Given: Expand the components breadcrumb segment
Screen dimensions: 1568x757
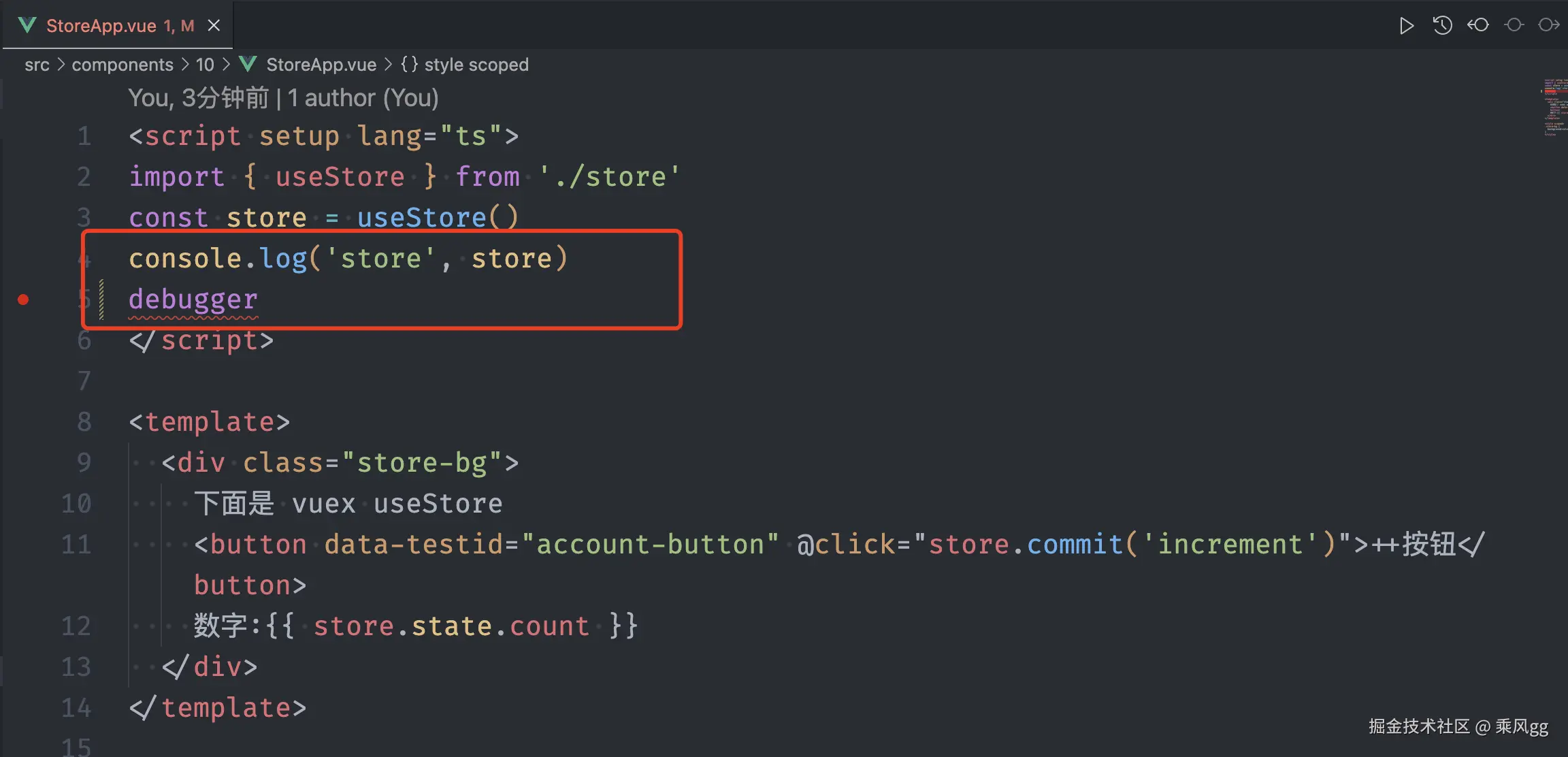Looking at the screenshot, I should (122, 65).
